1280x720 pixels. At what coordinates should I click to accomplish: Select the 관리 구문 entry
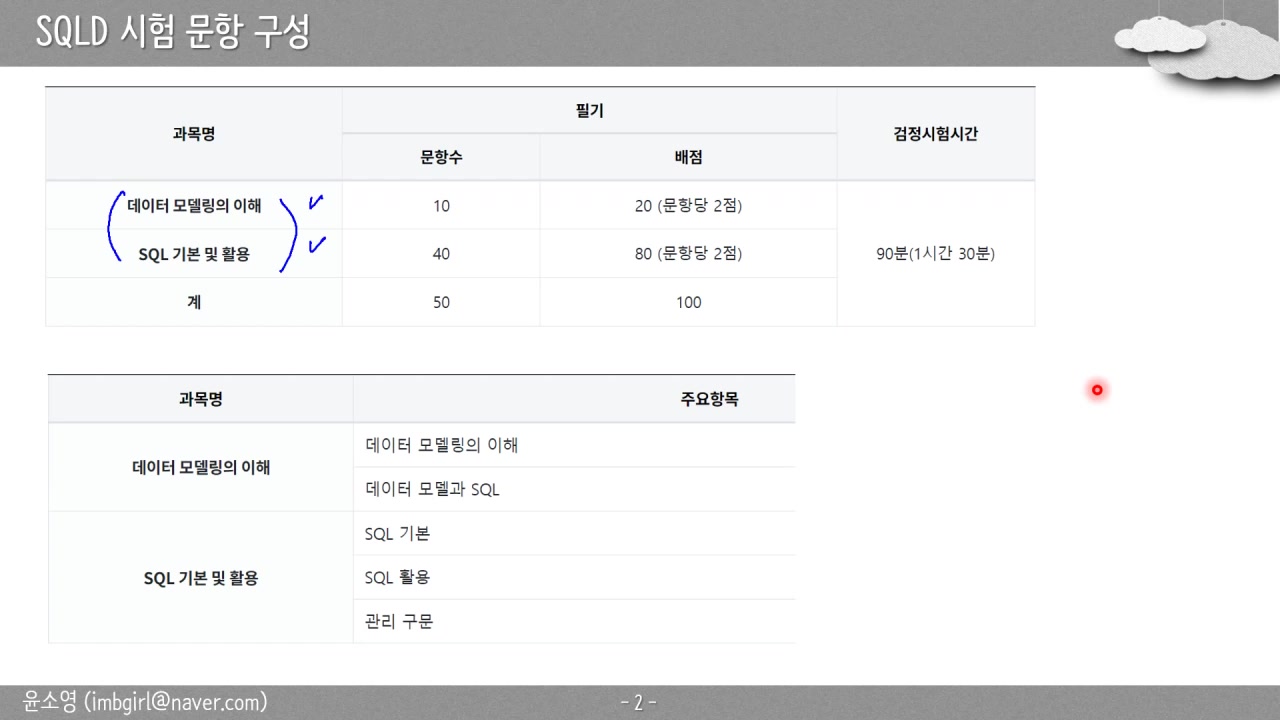point(398,621)
